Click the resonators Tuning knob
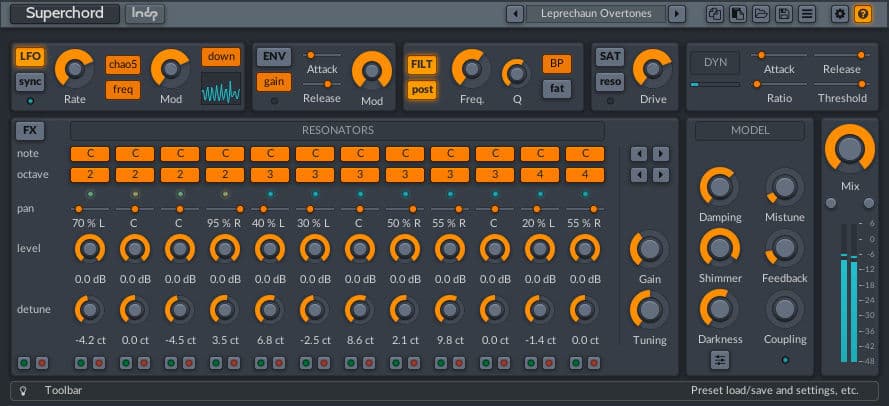889x406 pixels. (650, 310)
